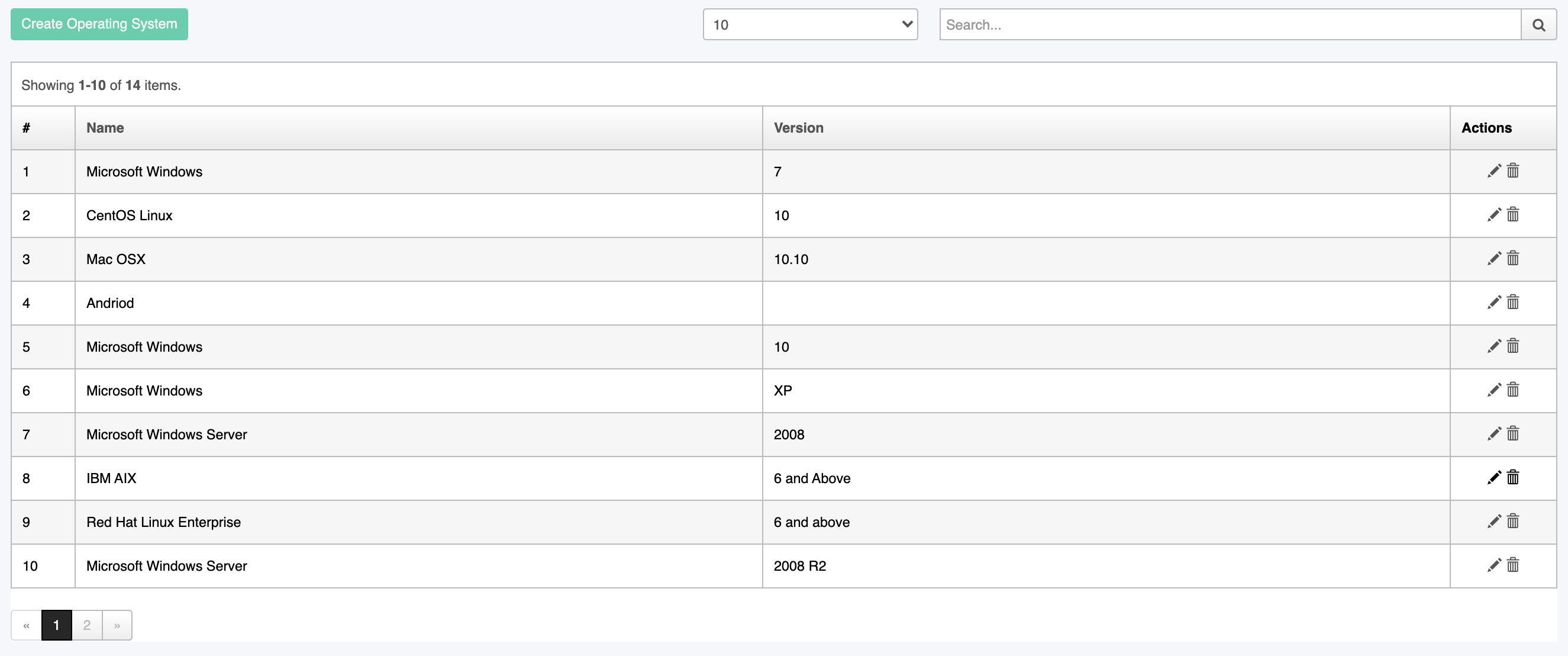Go to the next page arrow »
The width and height of the screenshot is (1568, 656).
[117, 625]
